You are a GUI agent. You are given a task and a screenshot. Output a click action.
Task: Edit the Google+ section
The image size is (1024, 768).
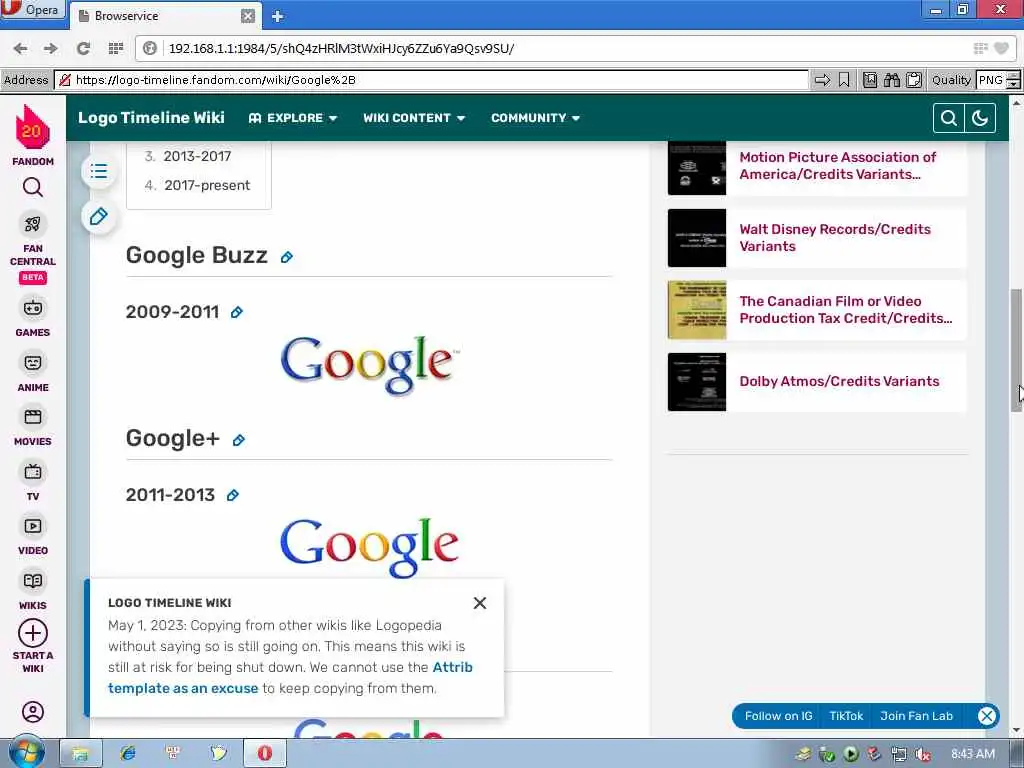click(239, 440)
